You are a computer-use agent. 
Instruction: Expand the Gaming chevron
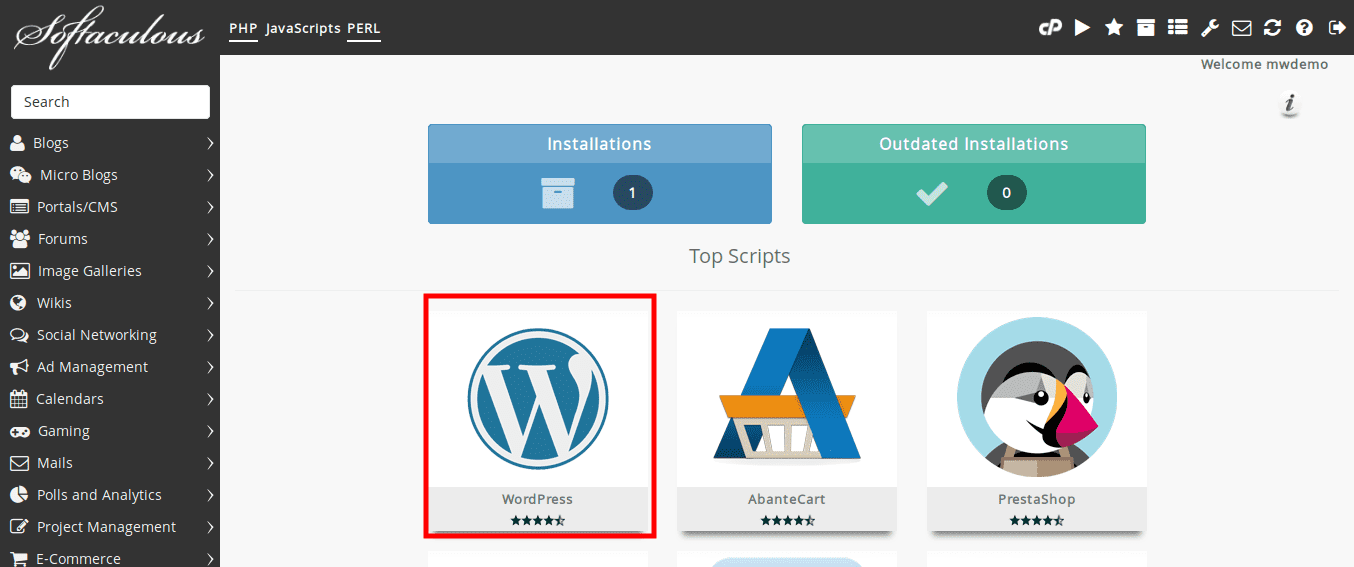(210, 431)
